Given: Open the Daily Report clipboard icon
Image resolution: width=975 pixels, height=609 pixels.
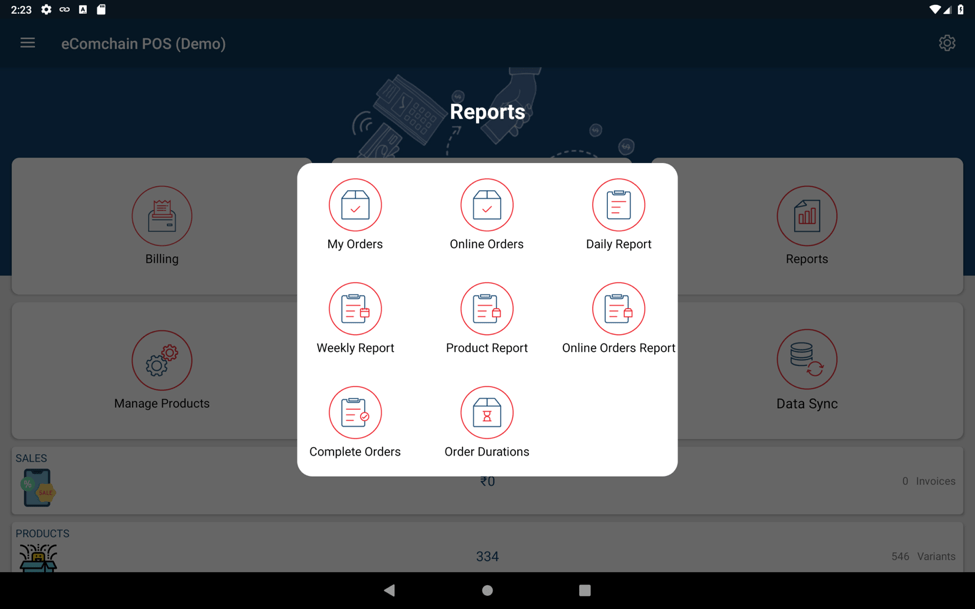Looking at the screenshot, I should pyautogui.click(x=619, y=205).
